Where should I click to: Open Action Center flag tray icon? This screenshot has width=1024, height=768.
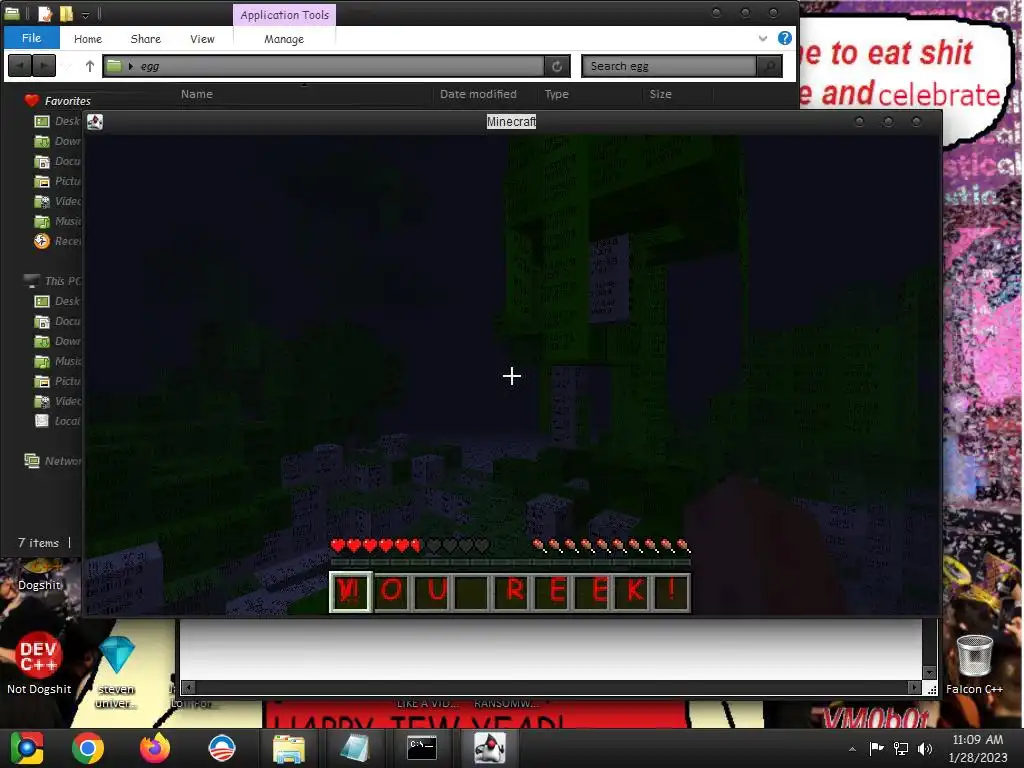tap(876, 748)
